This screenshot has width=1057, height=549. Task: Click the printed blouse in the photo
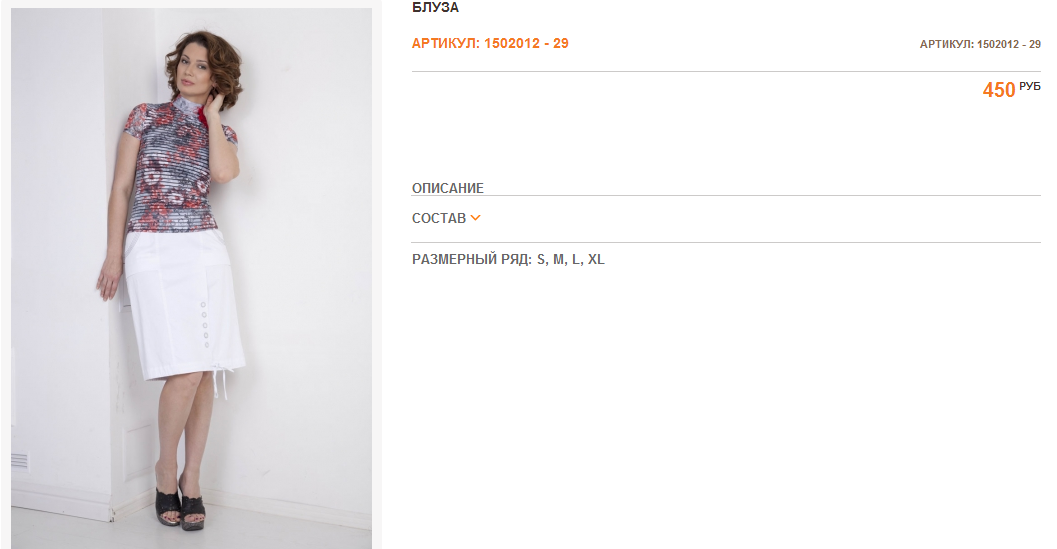[179, 165]
